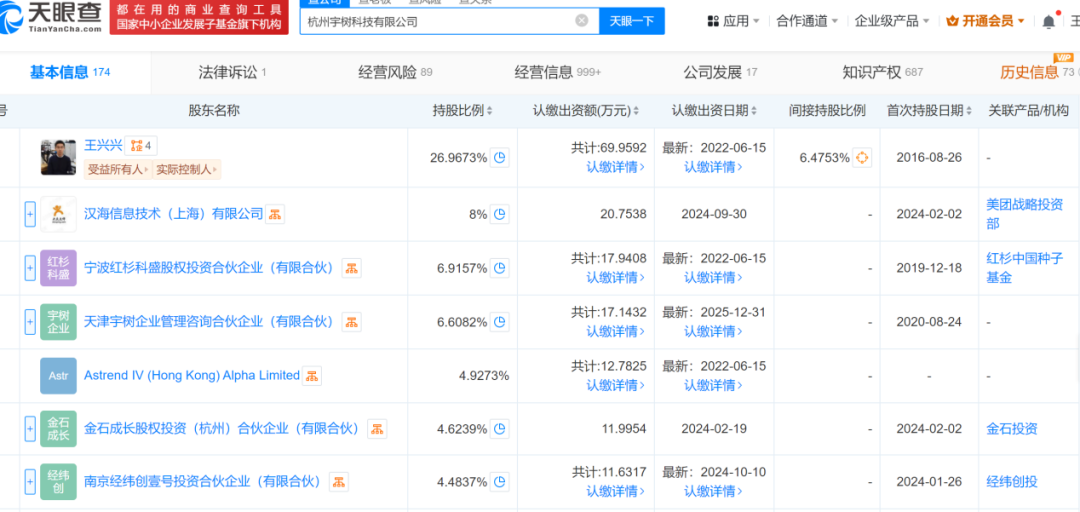The image size is (1080, 512).
Task: Open pie chart icon for 王兴兴 shareholding
Action: pos(501,158)
